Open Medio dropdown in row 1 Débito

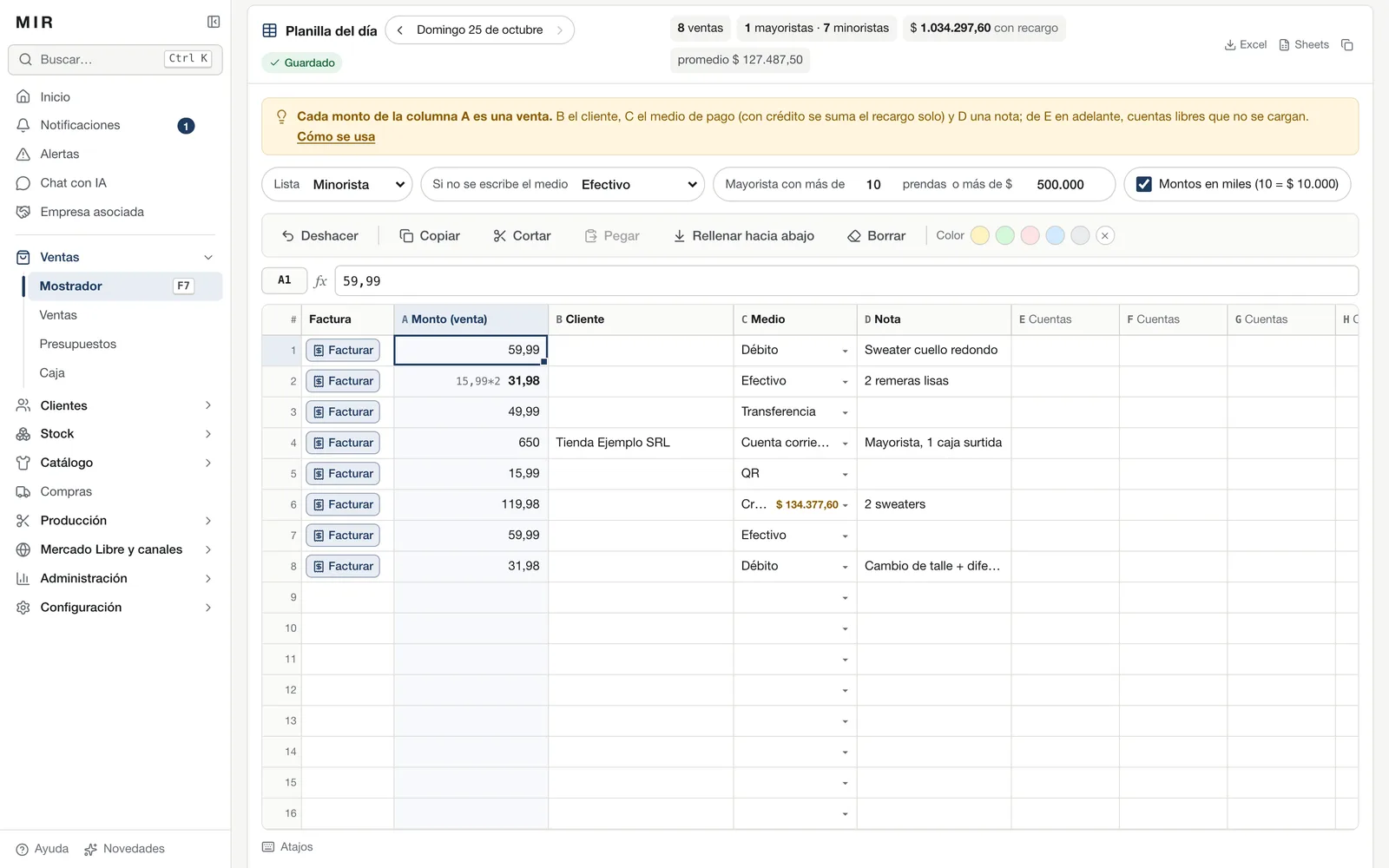[x=845, y=351]
